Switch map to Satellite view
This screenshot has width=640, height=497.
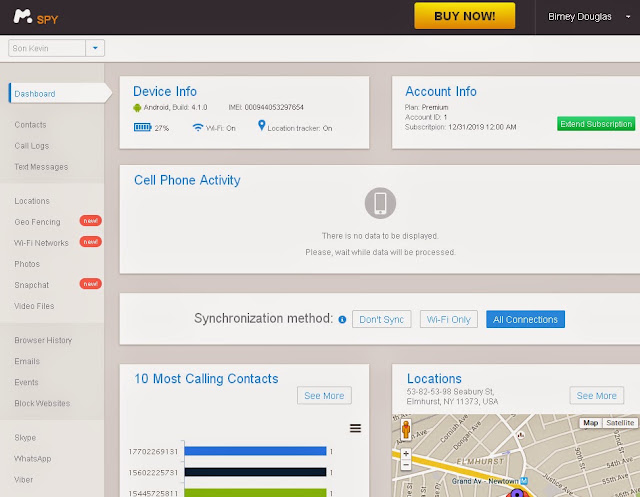click(620, 423)
